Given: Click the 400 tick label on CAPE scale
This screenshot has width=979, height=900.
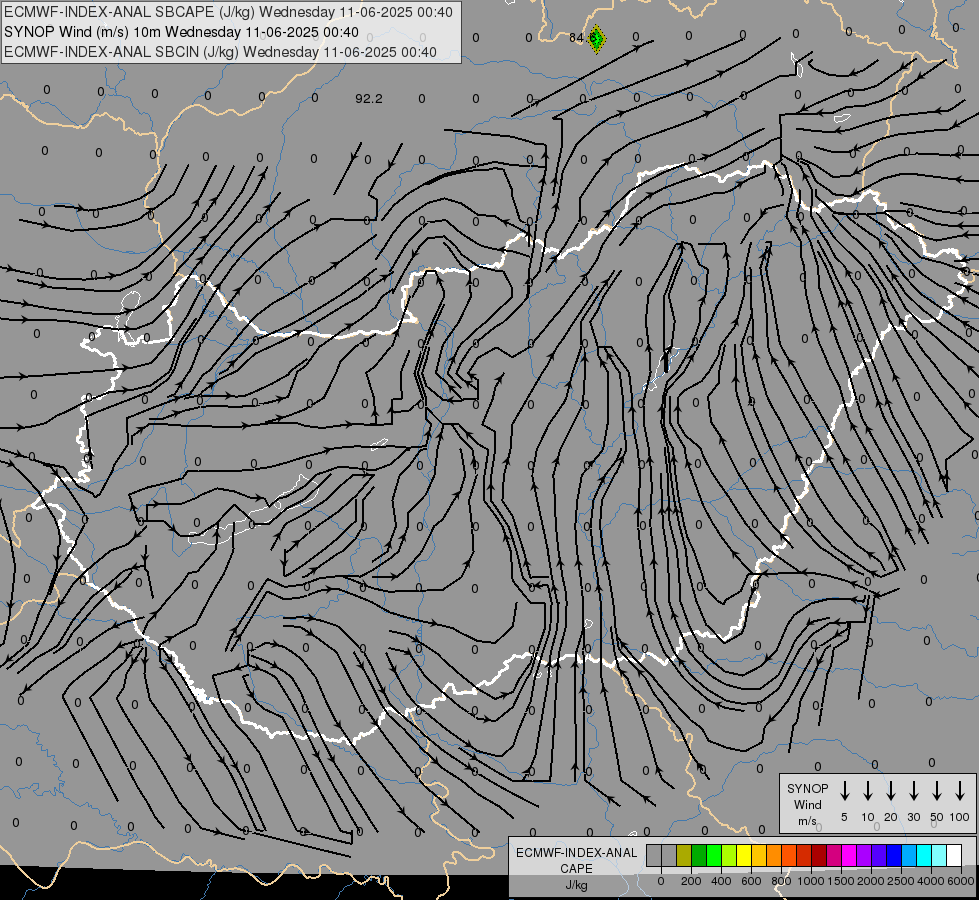Looking at the screenshot, I should click(721, 881).
